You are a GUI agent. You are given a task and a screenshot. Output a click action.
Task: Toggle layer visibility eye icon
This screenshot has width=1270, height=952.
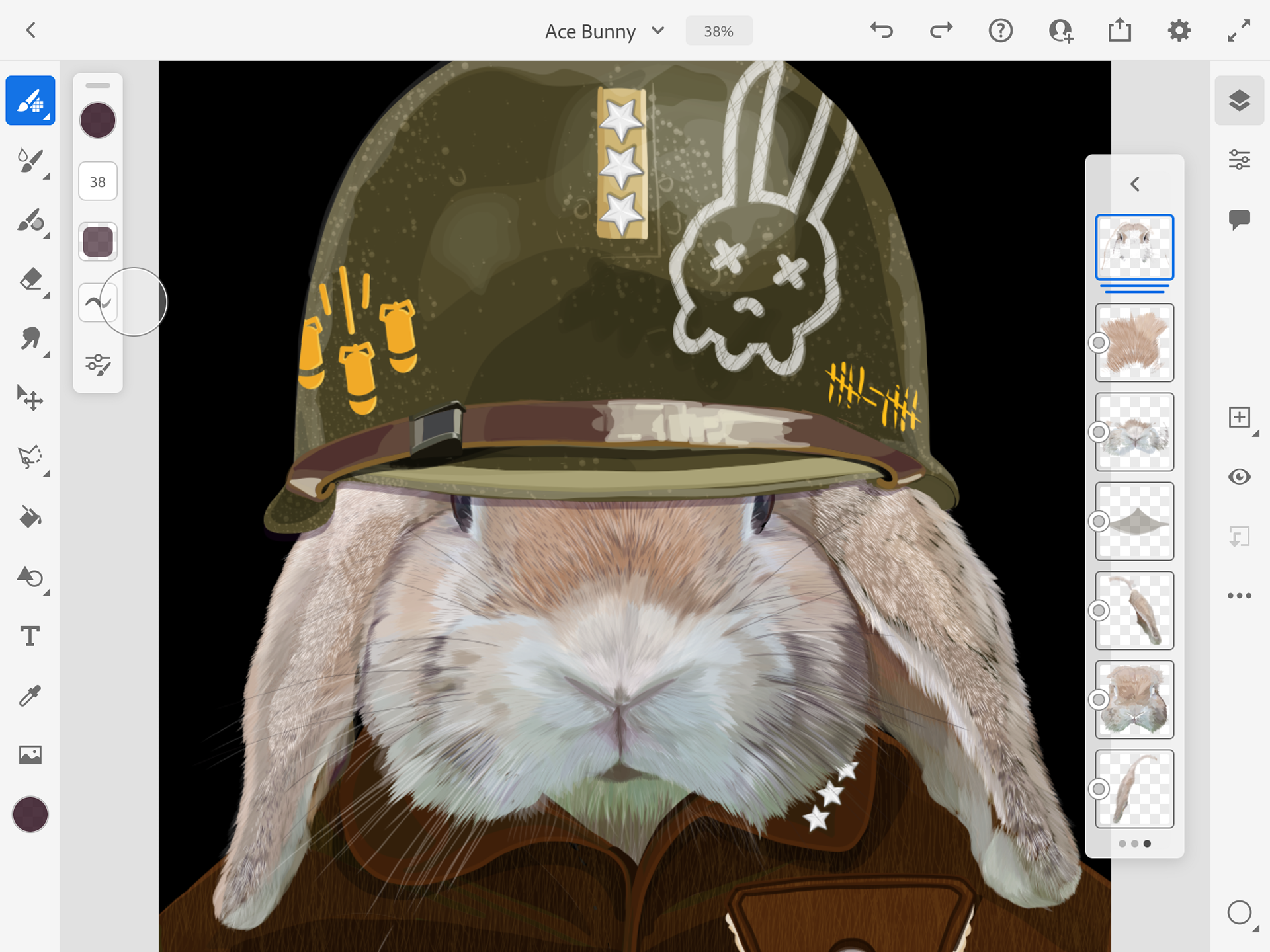point(1239,477)
